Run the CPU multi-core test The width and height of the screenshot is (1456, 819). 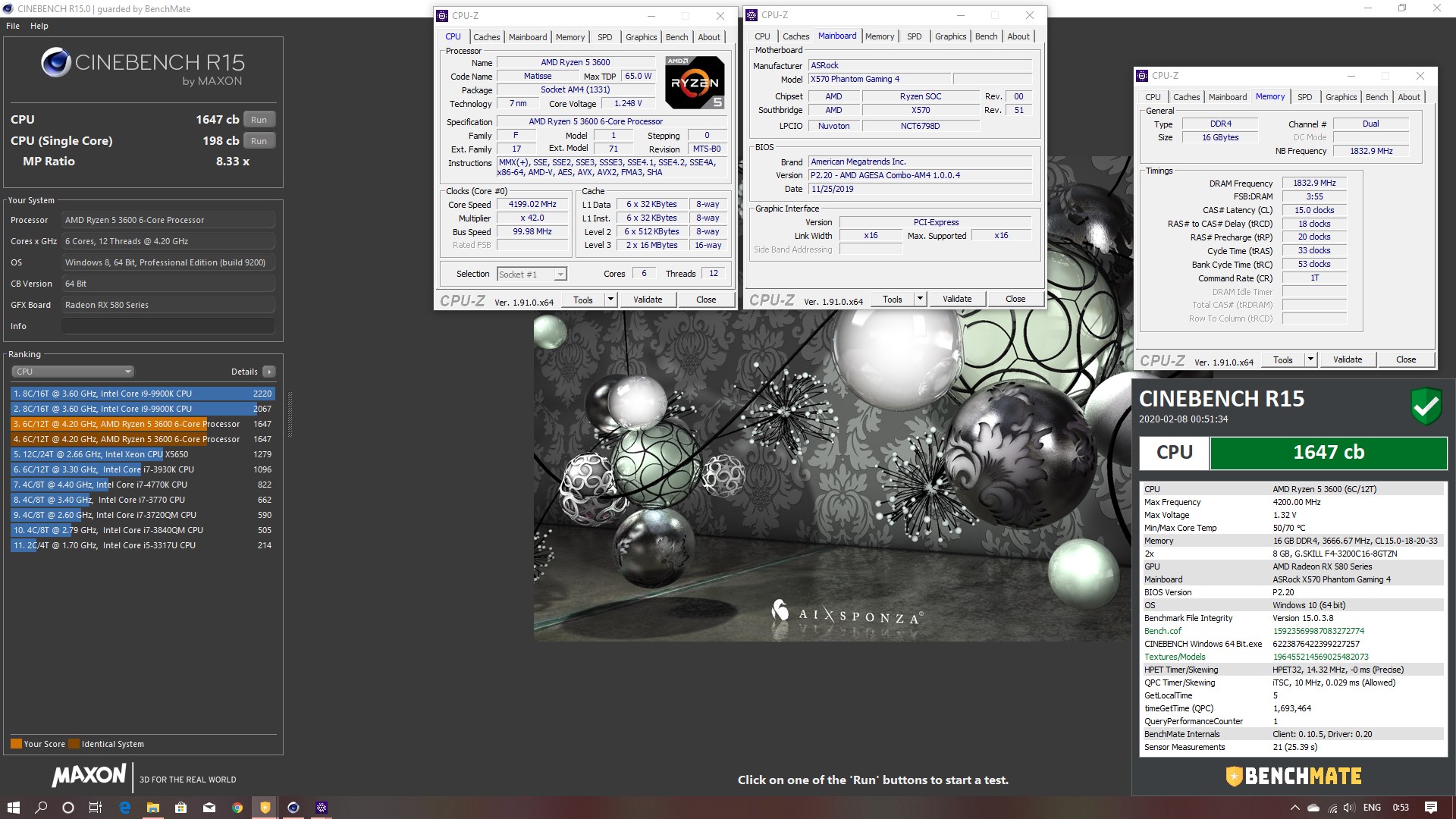pyautogui.click(x=259, y=120)
